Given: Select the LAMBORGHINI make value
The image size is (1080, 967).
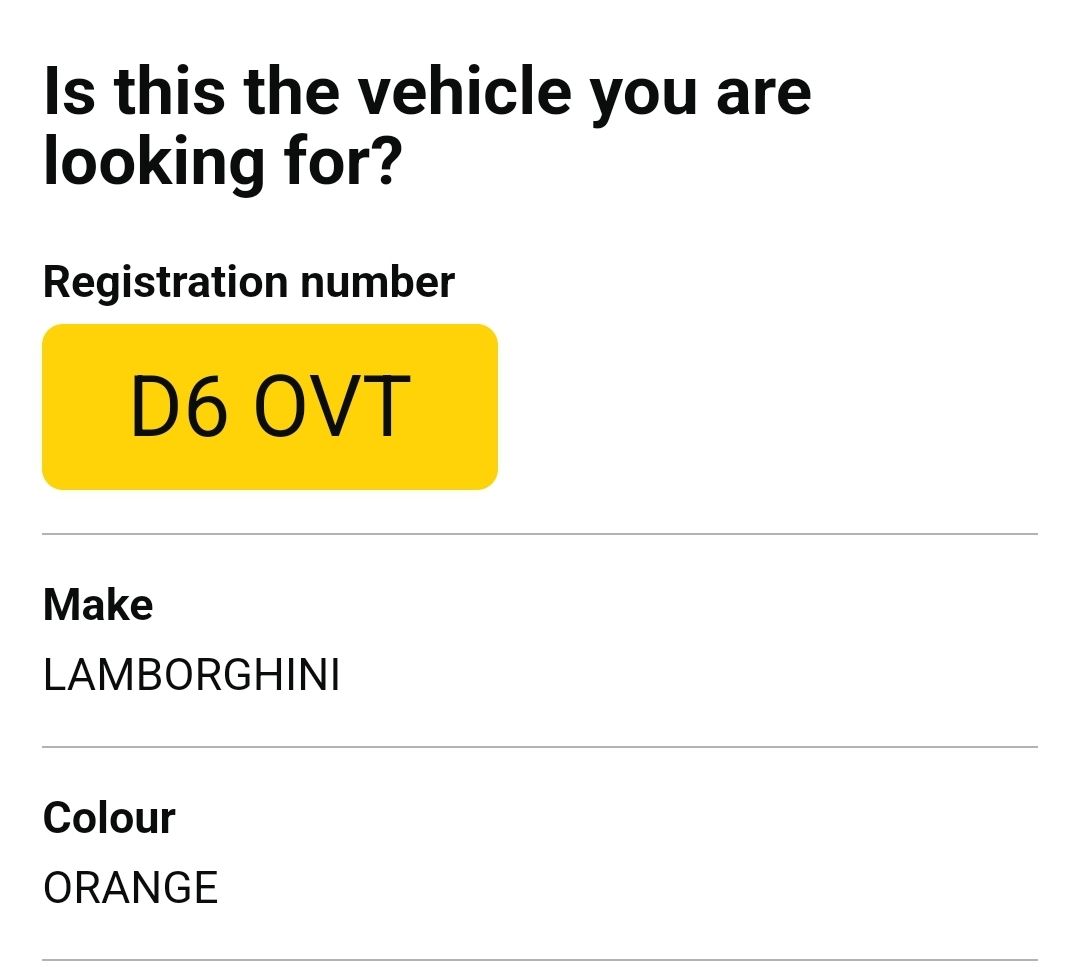Looking at the screenshot, I should point(191,676).
